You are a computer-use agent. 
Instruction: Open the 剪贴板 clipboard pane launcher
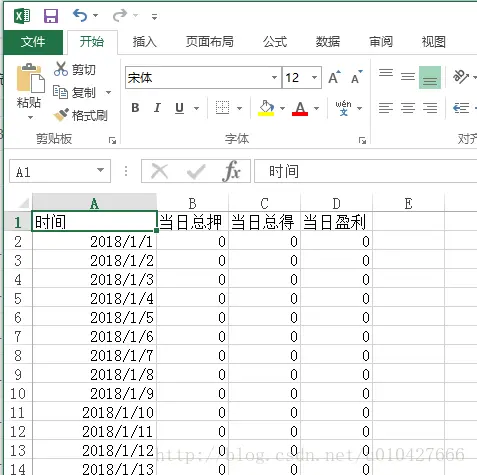112,141
